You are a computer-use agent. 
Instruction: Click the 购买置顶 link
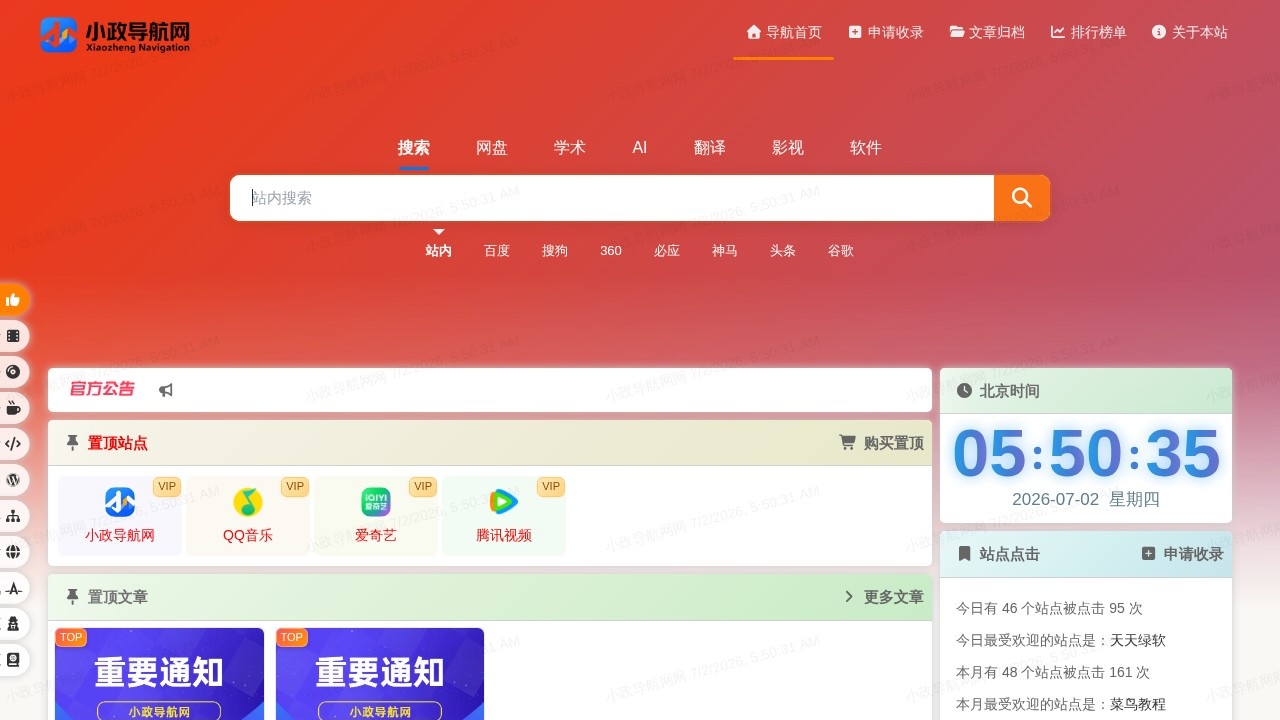point(894,443)
